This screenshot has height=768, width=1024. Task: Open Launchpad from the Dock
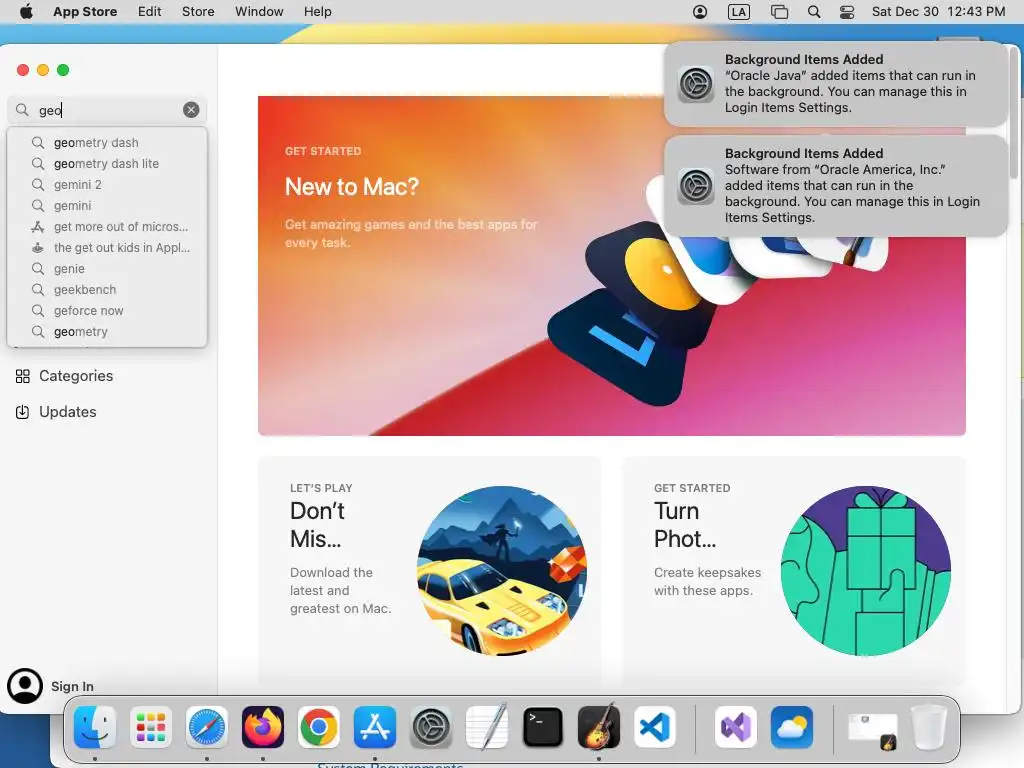coord(151,727)
